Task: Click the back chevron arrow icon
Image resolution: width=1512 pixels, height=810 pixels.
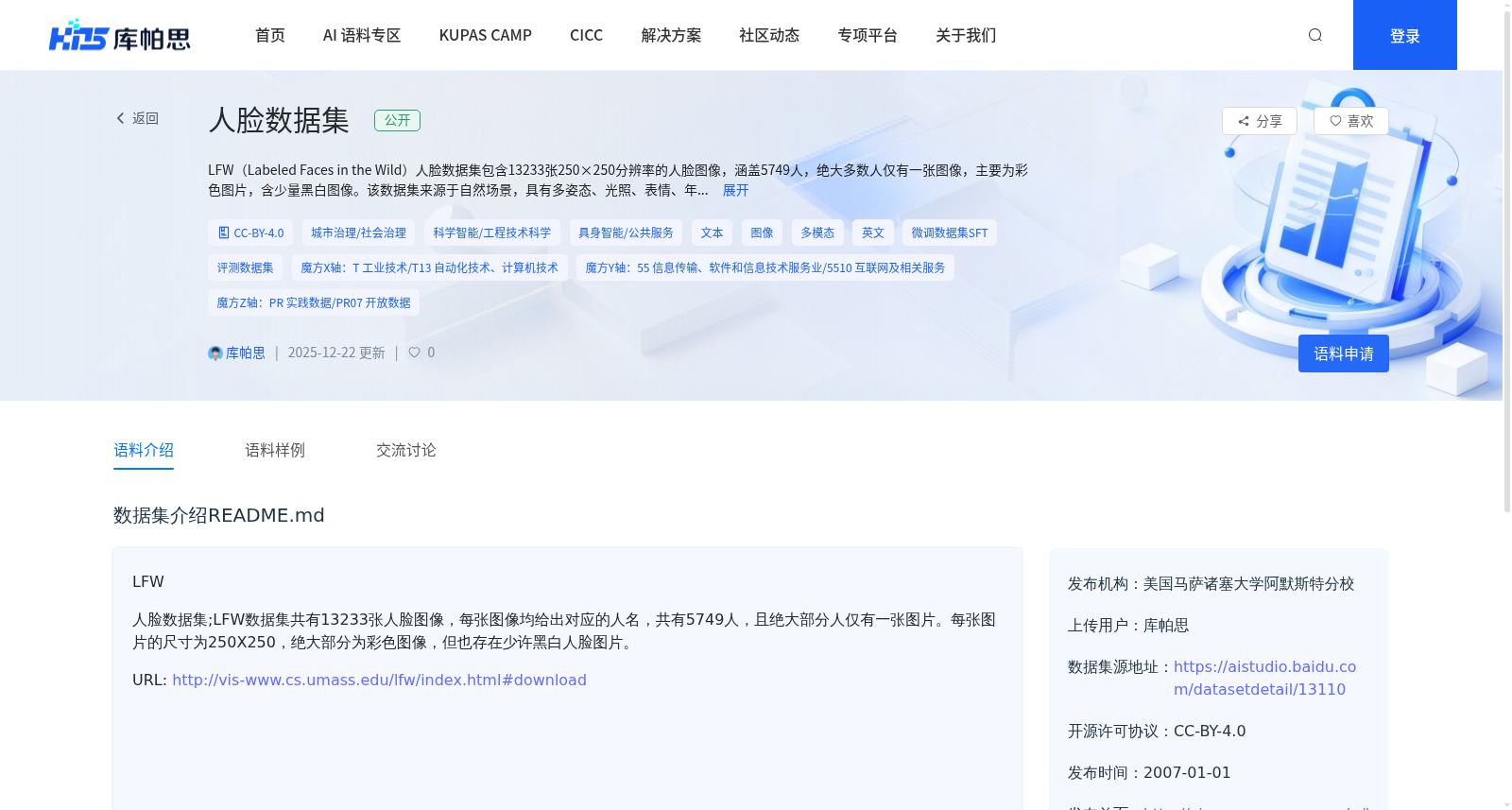Action: (x=120, y=118)
